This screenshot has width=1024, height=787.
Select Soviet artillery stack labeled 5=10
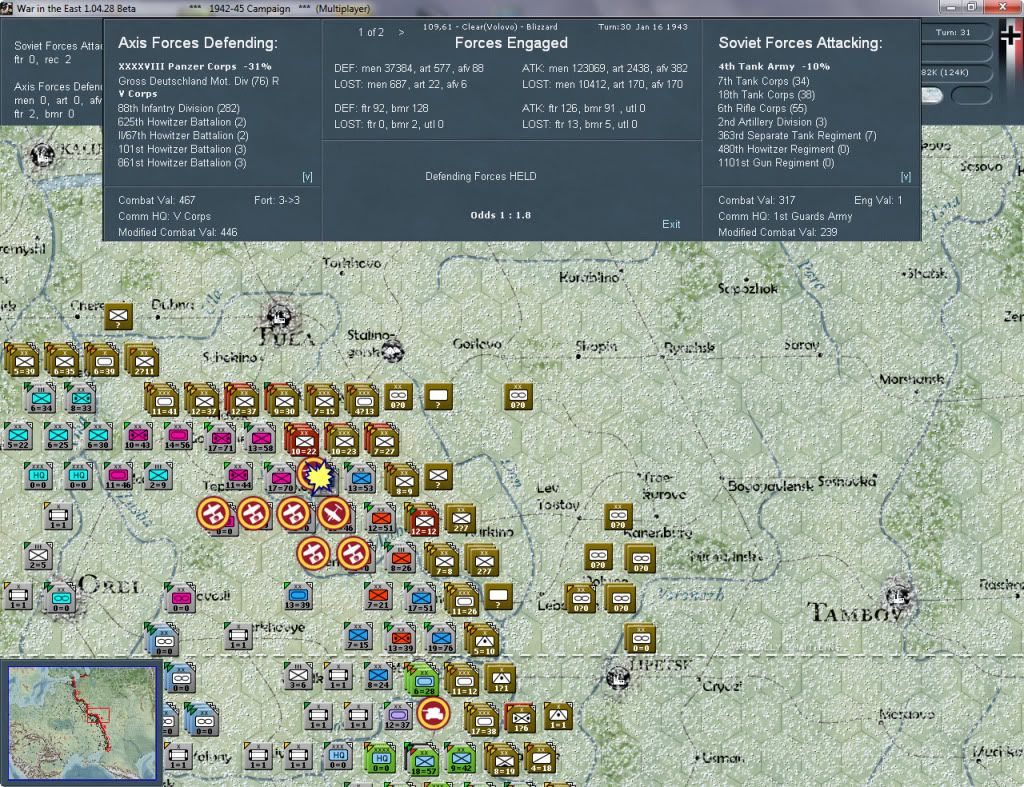(483, 639)
